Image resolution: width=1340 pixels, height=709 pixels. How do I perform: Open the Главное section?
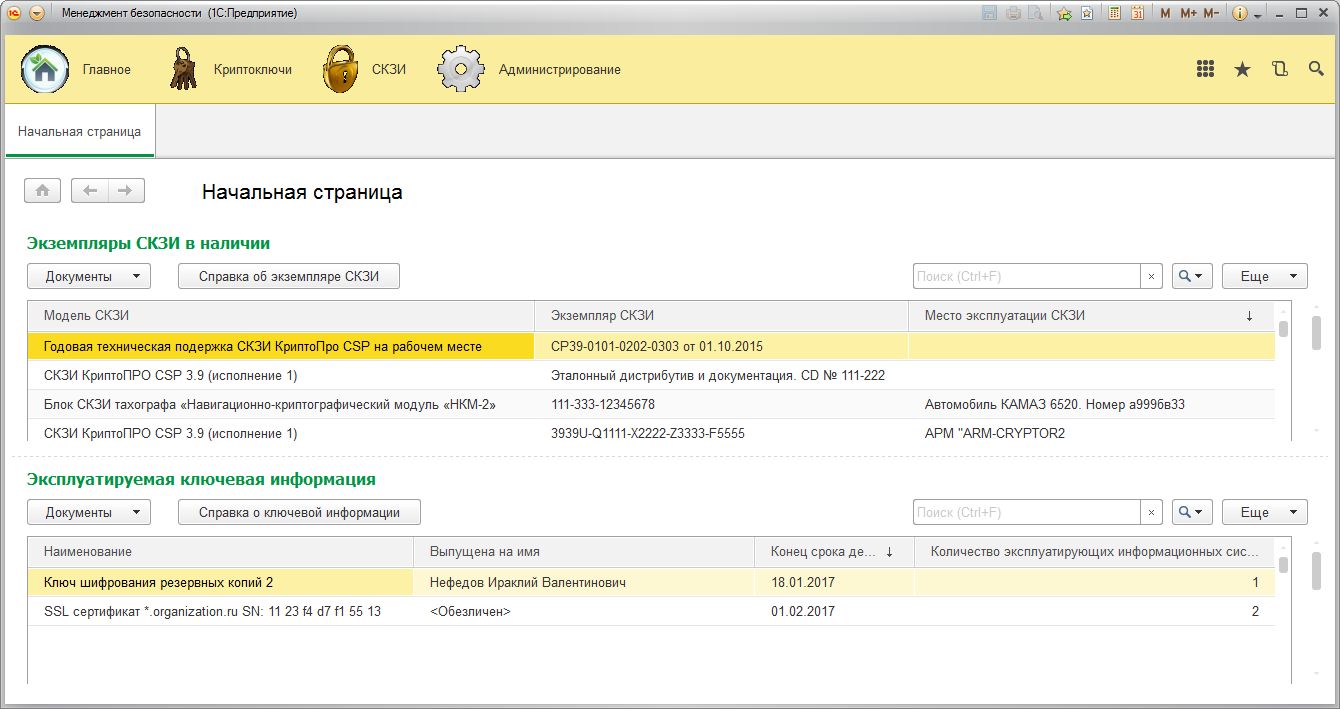coord(76,69)
